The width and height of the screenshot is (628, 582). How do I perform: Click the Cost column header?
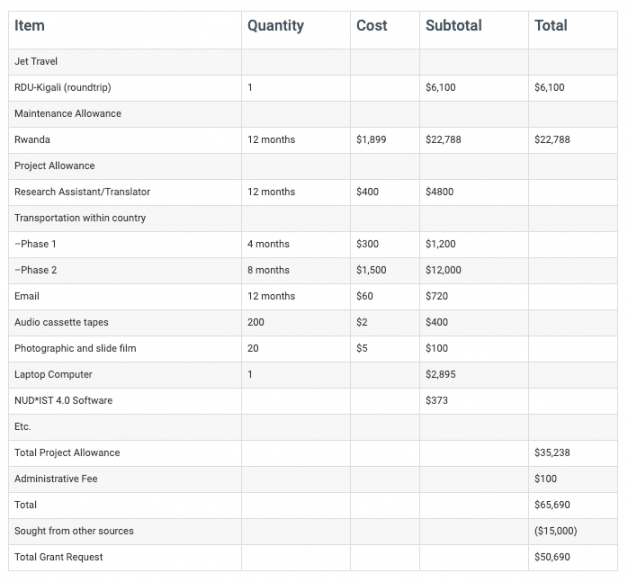(372, 26)
